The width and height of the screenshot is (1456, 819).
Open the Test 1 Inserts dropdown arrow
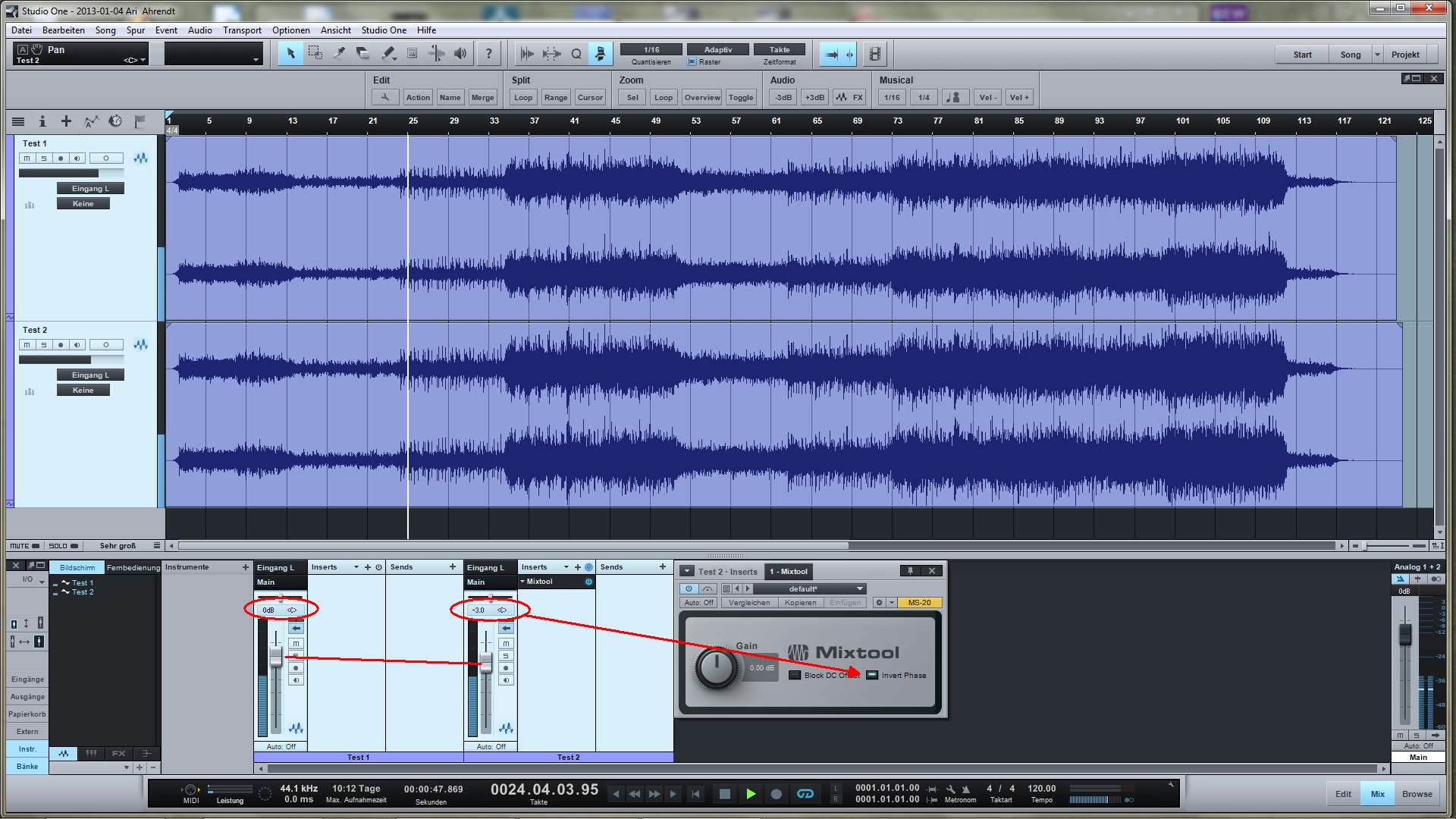pos(356,567)
